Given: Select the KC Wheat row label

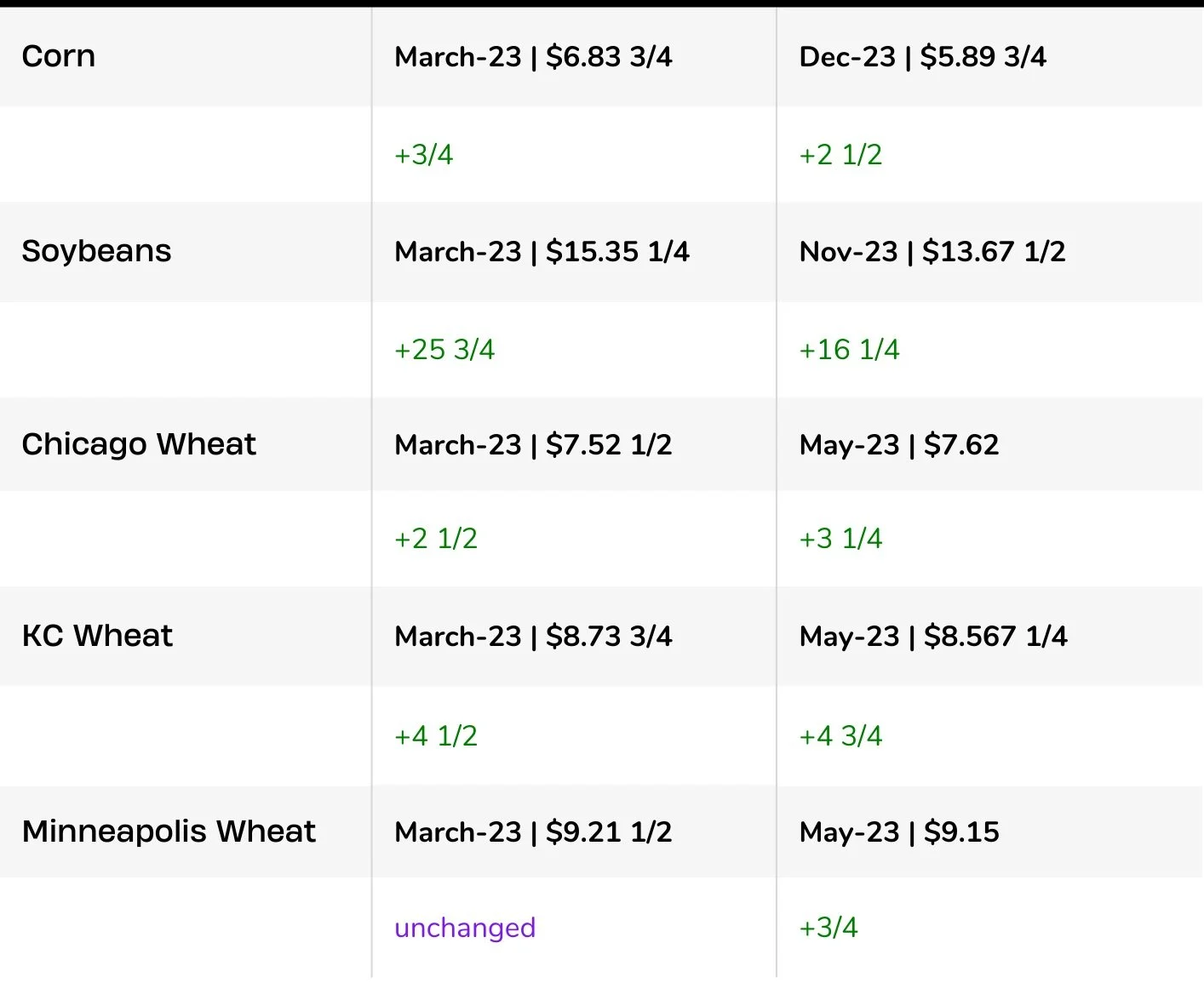Looking at the screenshot, I should point(97,636).
